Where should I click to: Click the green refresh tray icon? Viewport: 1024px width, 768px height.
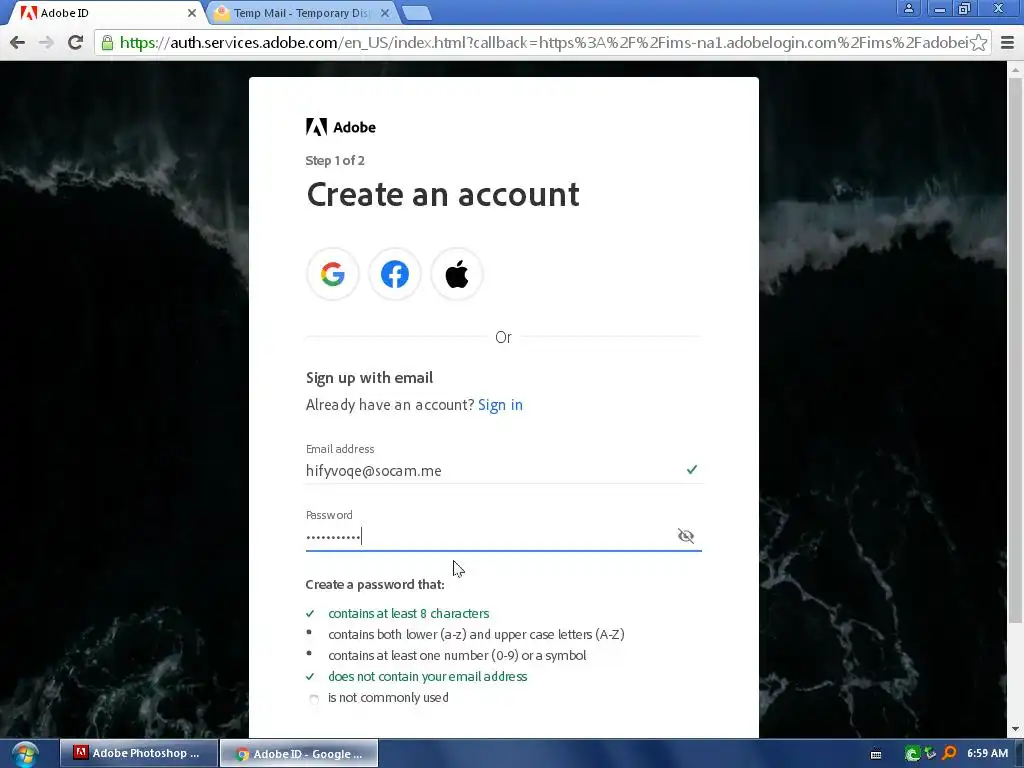click(912, 754)
